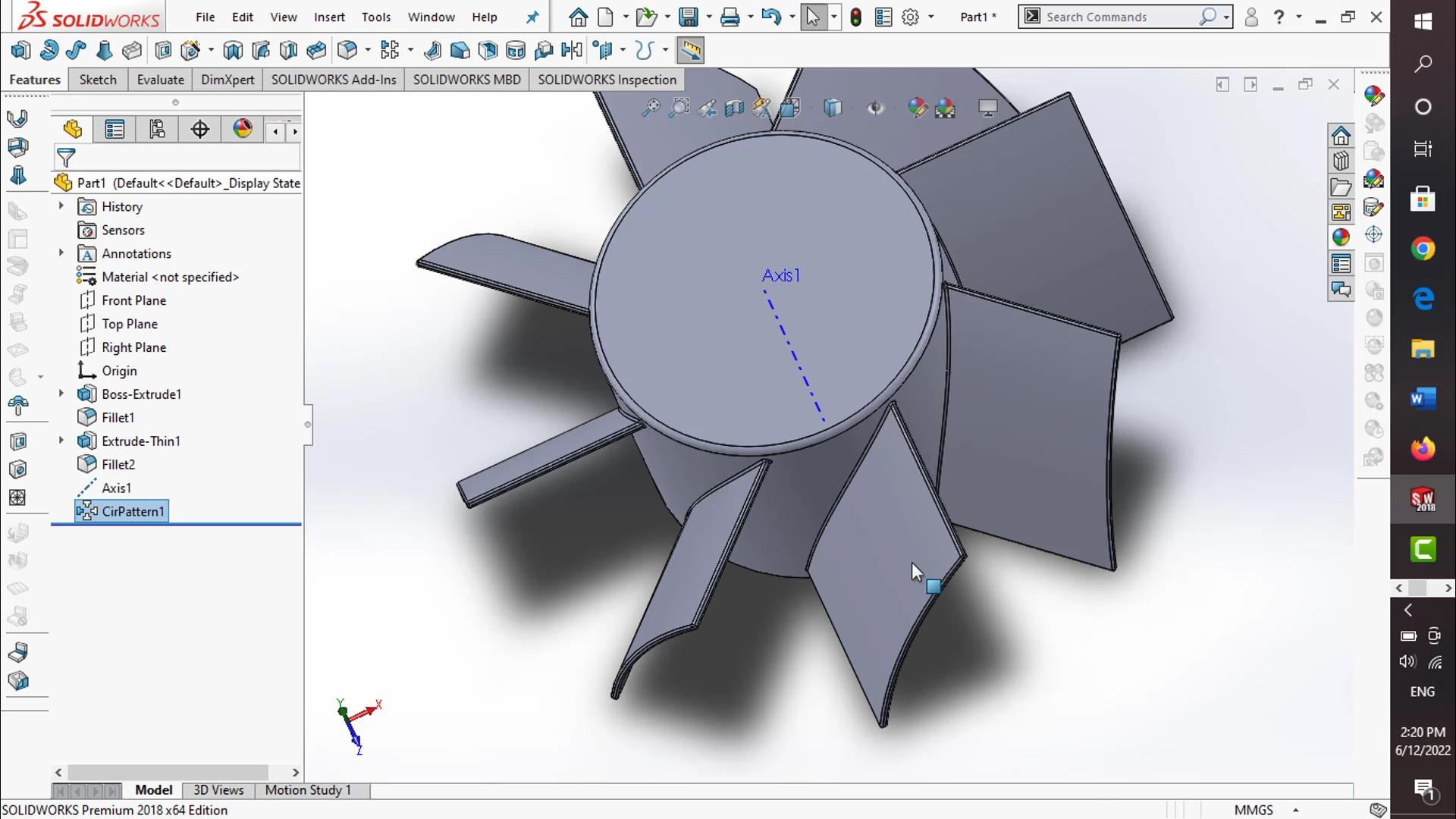Expand the Boss-Extrude1 feature
Viewport: 1456px width, 819px height.
click(x=61, y=394)
